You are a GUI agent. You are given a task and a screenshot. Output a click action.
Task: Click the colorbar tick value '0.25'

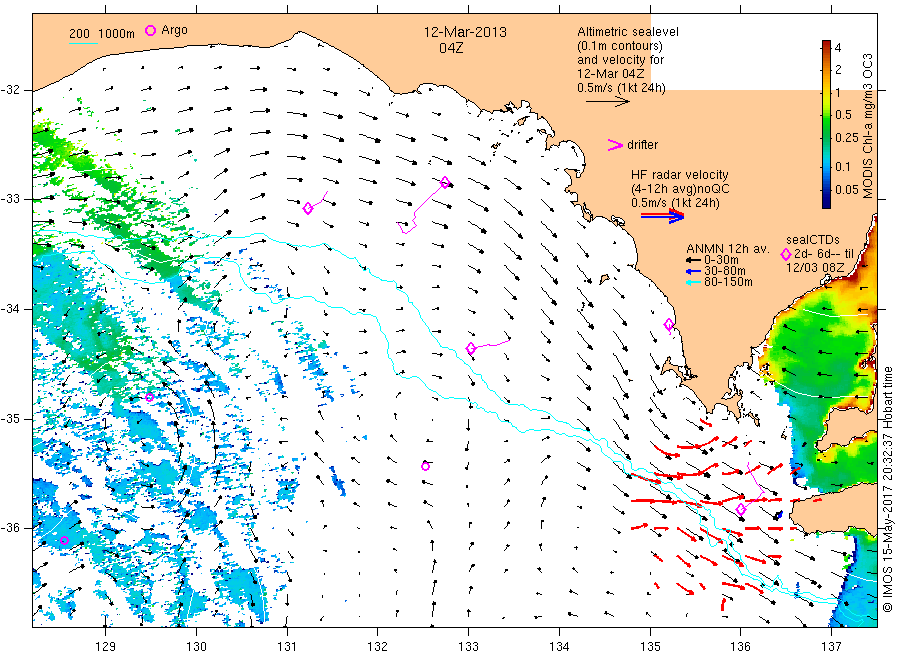tap(847, 138)
